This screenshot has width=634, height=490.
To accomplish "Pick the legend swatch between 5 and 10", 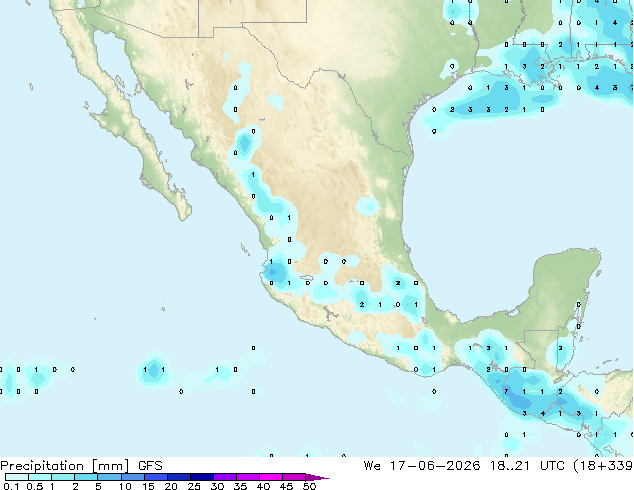I will pyautogui.click(x=109, y=477).
